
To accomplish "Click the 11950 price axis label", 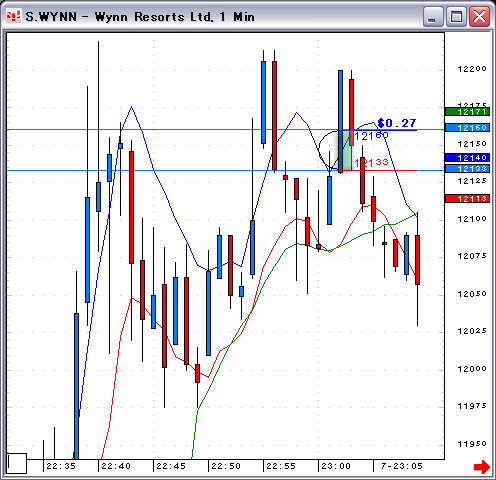I will [x=472, y=444].
